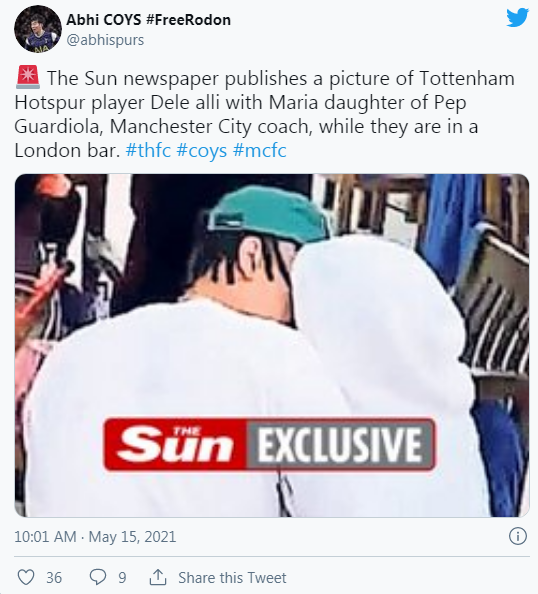Image resolution: width=538 pixels, height=594 pixels.
Task: Enlarge the tweet photo of two people
Action: click(x=272, y=345)
